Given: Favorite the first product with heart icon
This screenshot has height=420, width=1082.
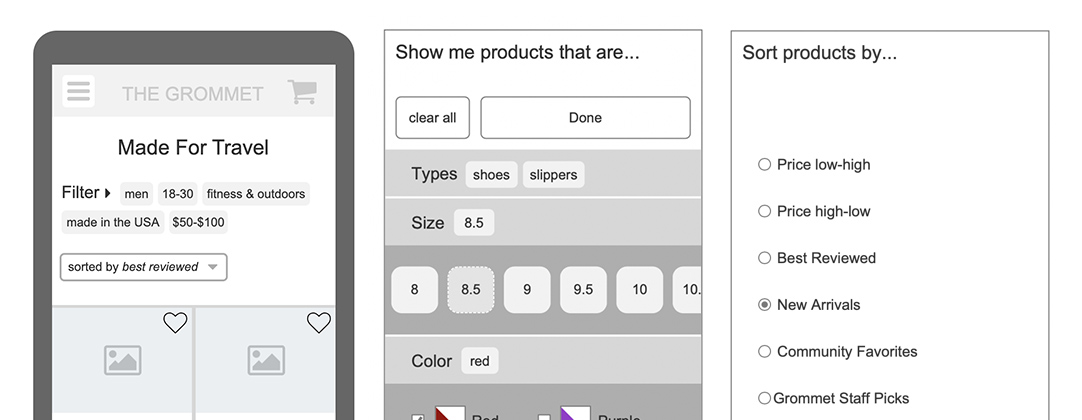Looking at the screenshot, I should pos(175,322).
